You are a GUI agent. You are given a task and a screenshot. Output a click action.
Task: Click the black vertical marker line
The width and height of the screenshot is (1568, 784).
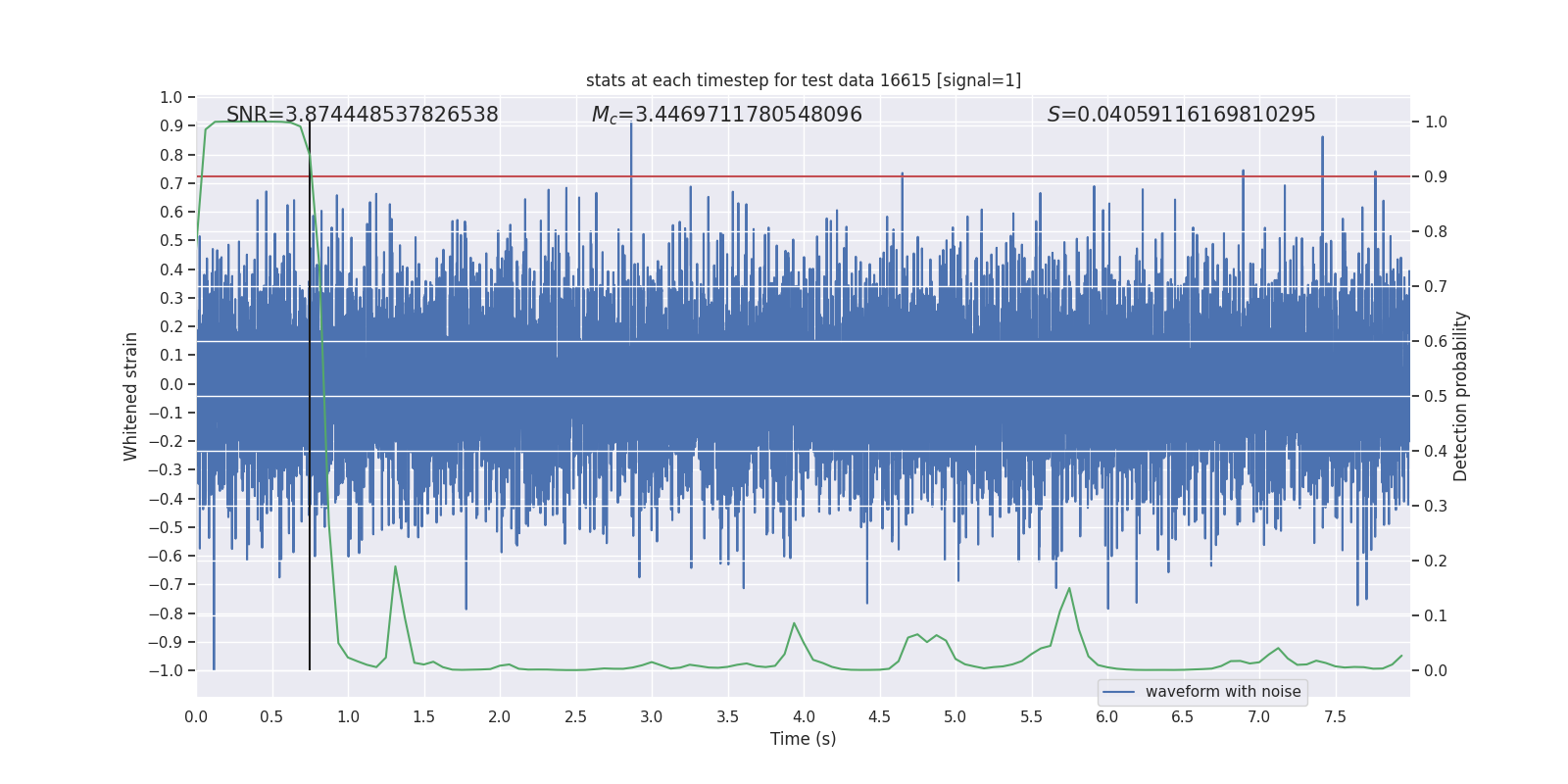310,396
